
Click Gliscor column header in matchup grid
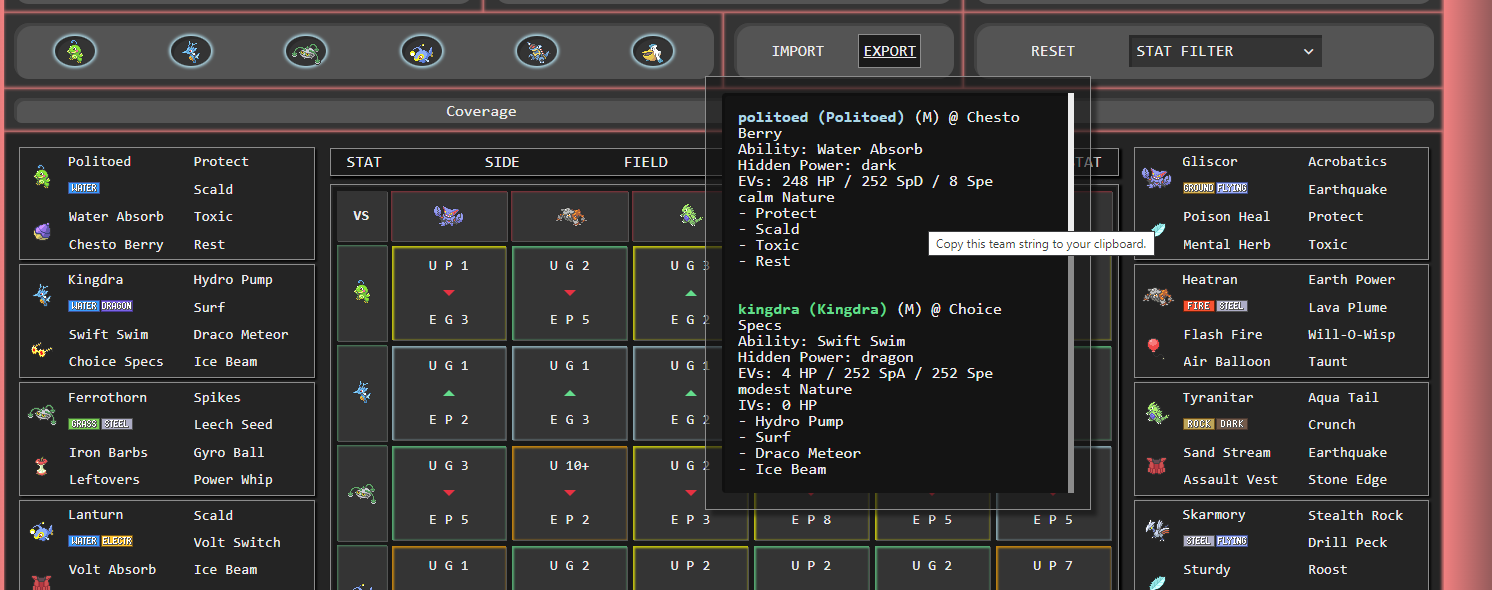449,216
